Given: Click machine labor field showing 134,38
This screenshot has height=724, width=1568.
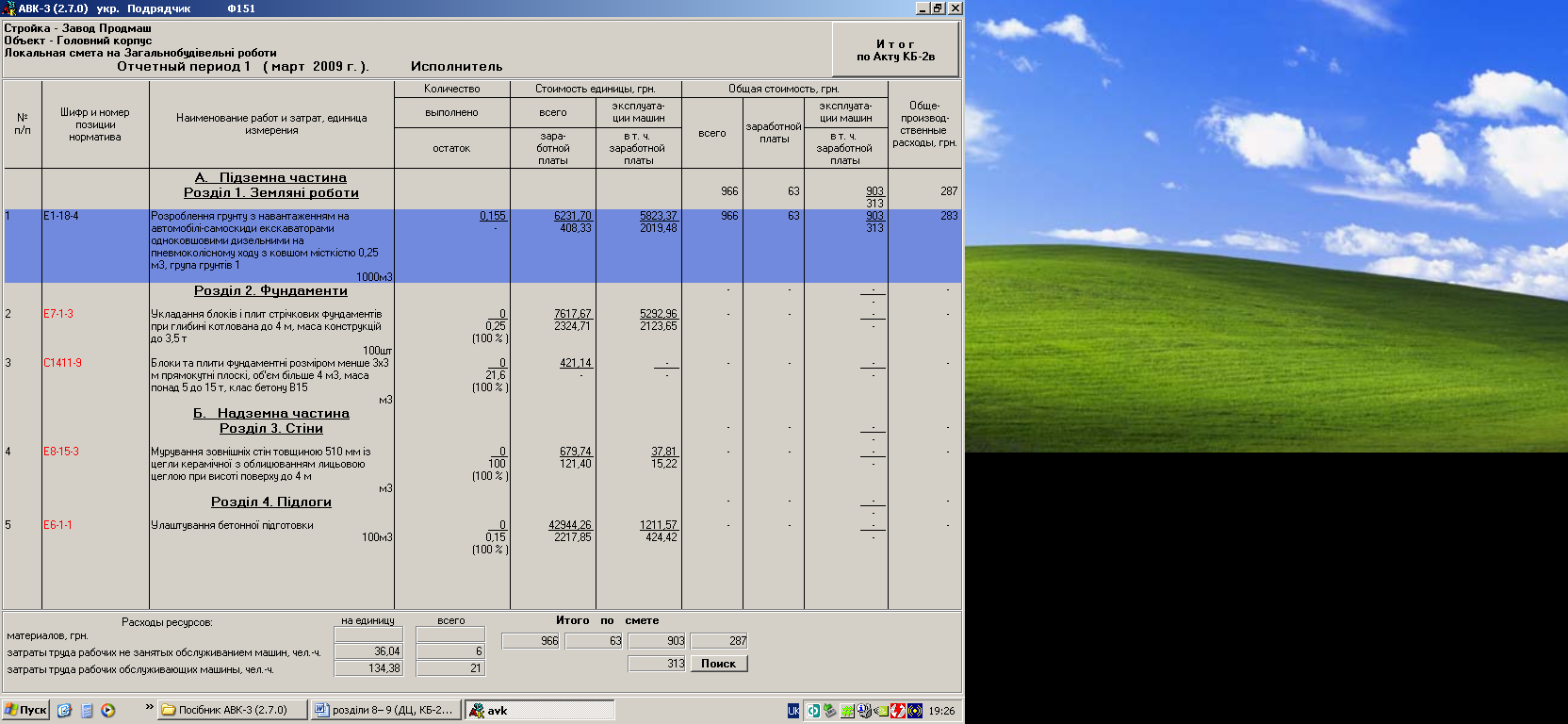Looking at the screenshot, I should click(x=368, y=668).
